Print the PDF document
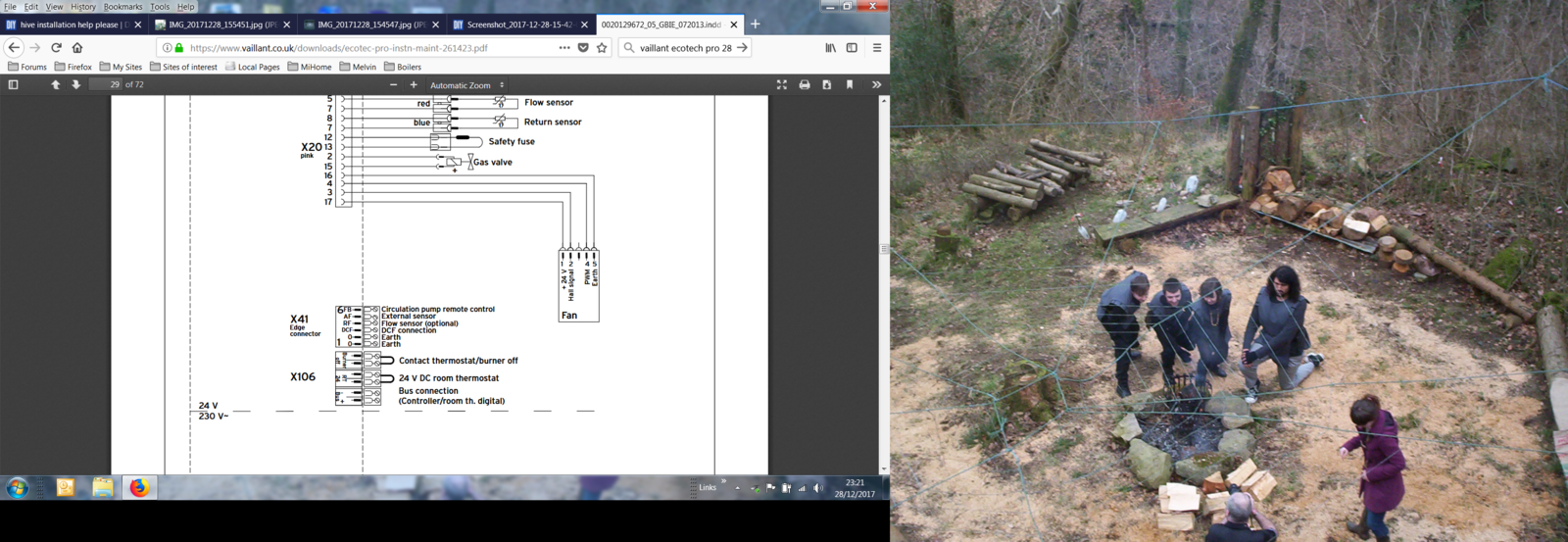The width and height of the screenshot is (1568, 542). coord(805,85)
